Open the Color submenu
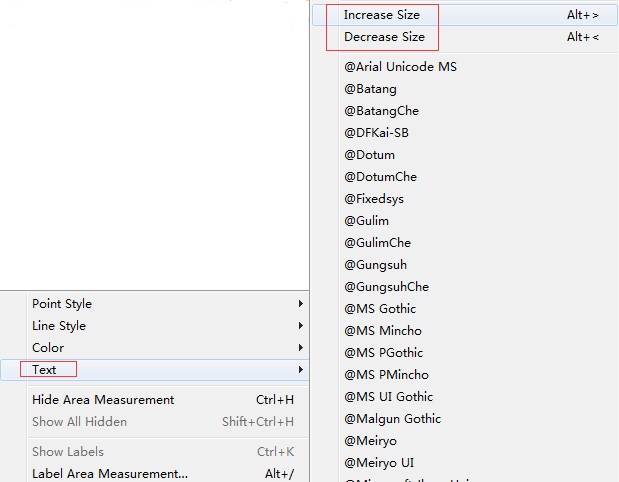 (x=48, y=348)
